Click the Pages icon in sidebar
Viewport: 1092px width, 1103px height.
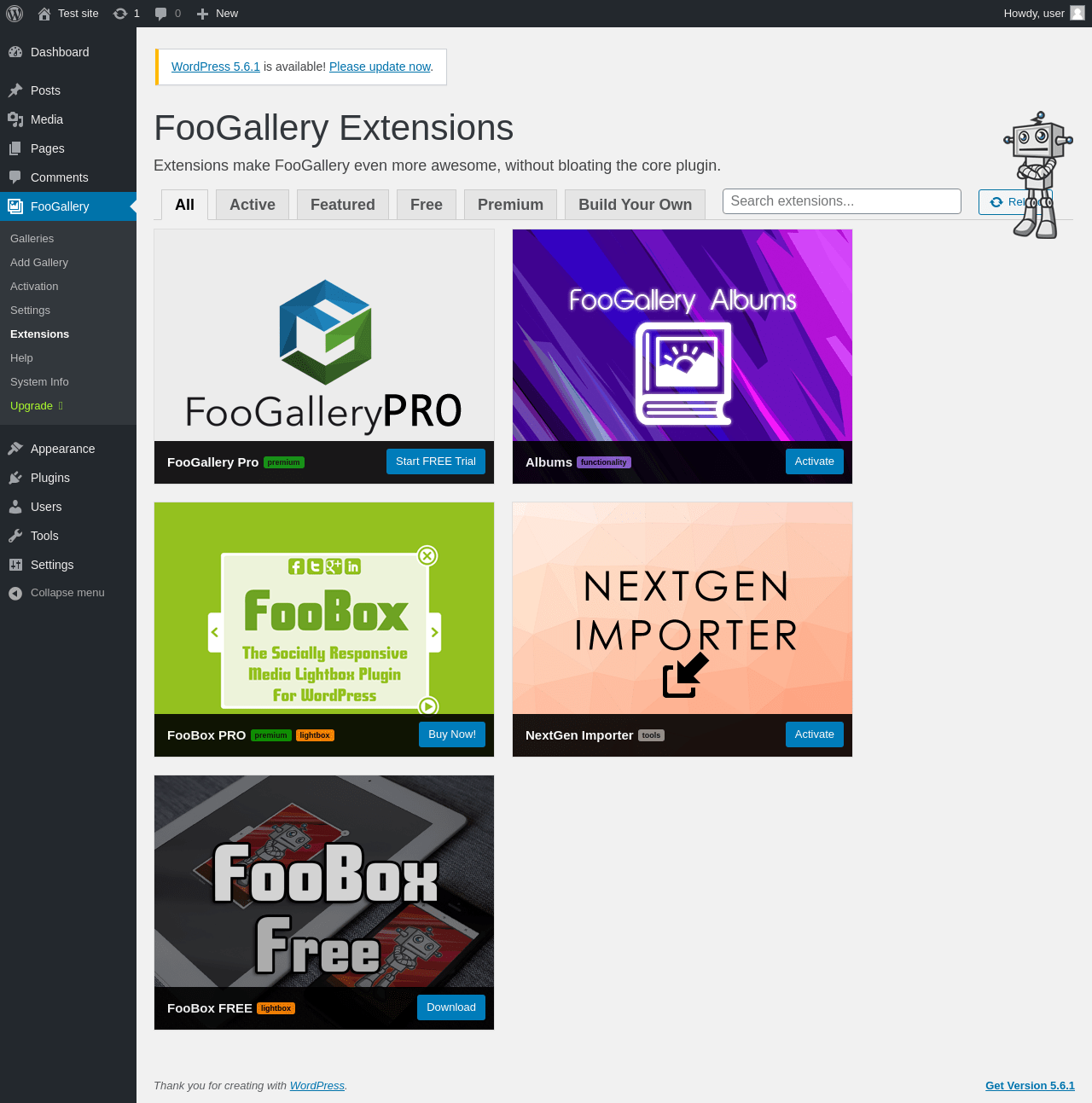click(x=15, y=148)
